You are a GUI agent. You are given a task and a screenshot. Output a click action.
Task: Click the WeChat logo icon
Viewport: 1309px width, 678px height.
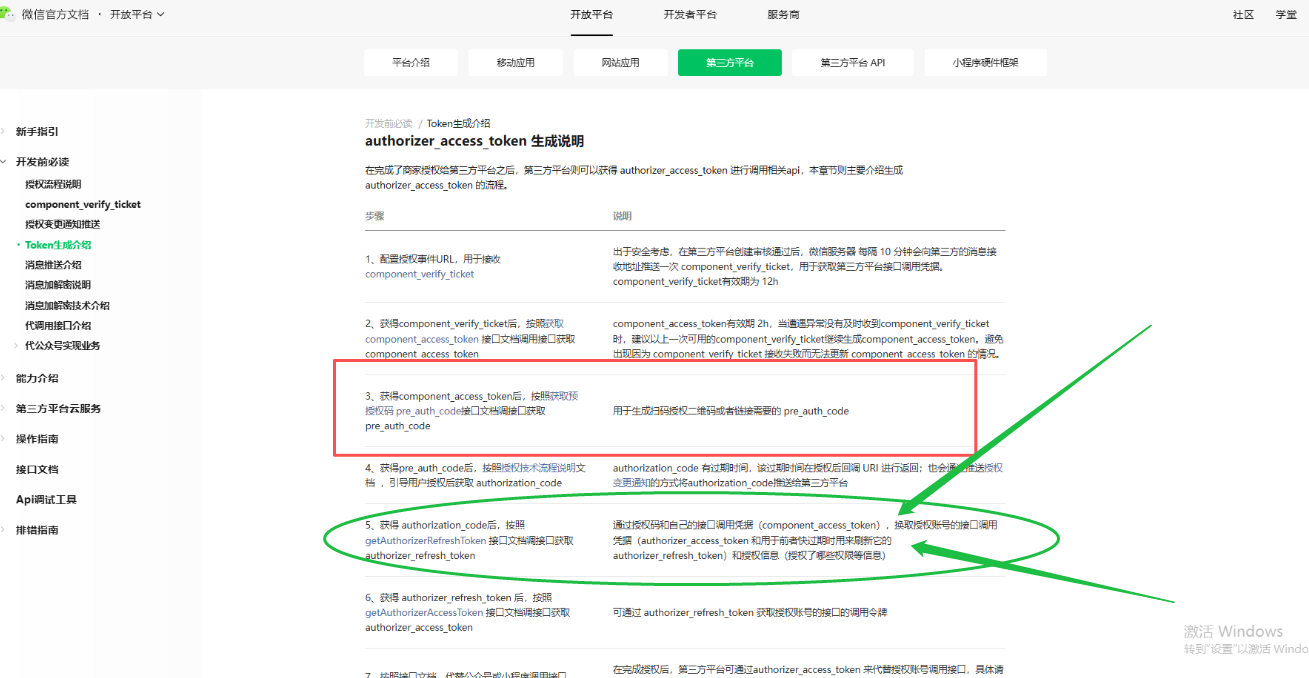(x=8, y=14)
